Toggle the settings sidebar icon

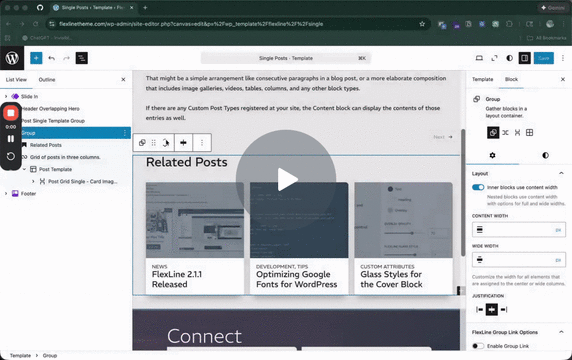(x=525, y=58)
